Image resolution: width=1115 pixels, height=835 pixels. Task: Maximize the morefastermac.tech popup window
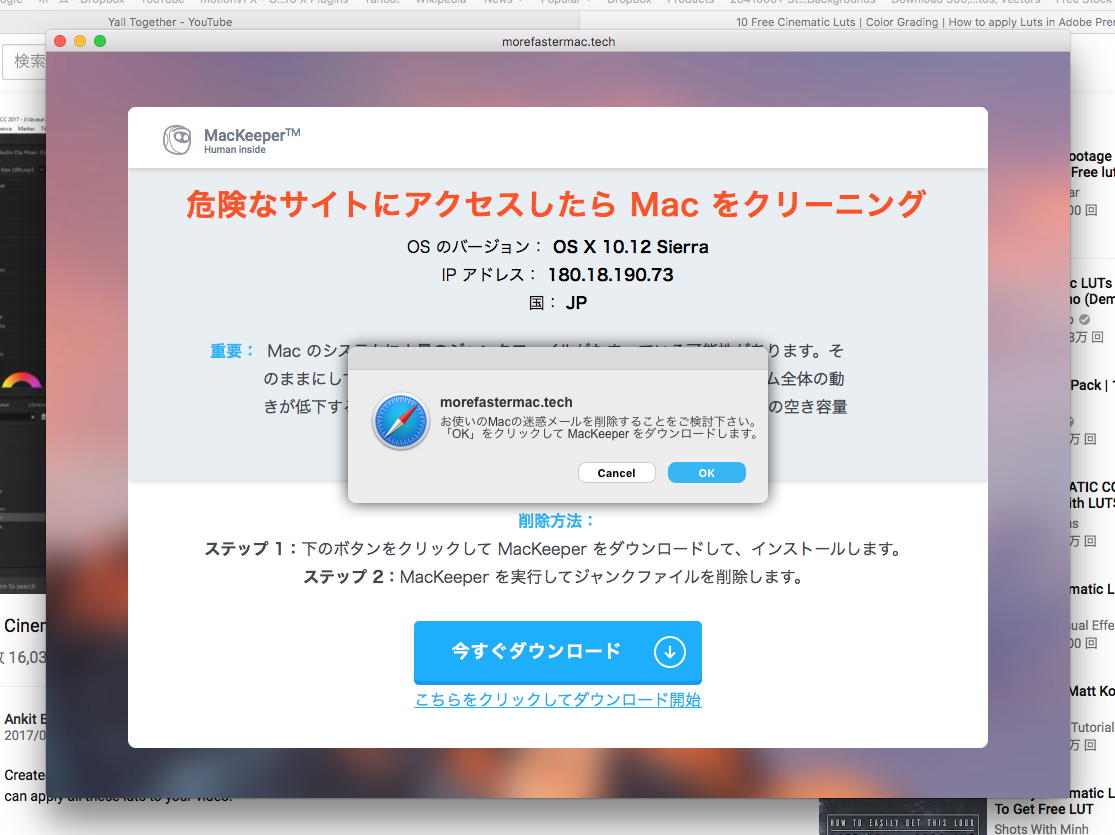point(100,41)
